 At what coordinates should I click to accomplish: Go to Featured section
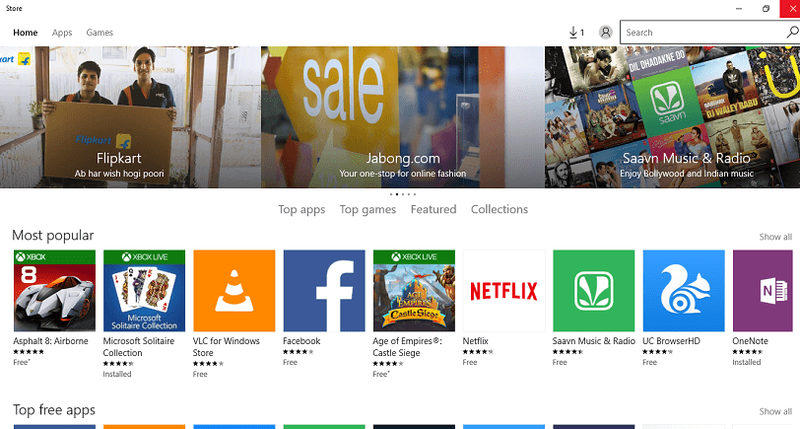click(434, 209)
